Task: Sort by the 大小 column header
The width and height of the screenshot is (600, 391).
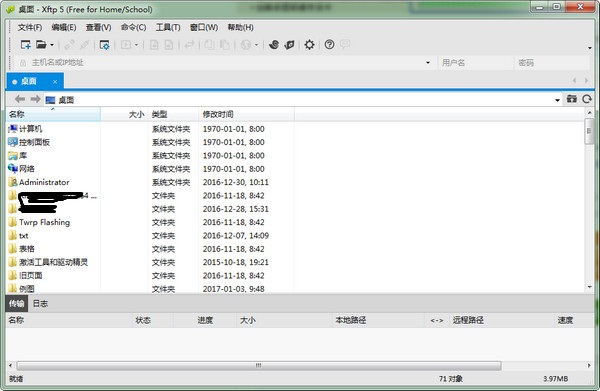Action: tap(124, 114)
